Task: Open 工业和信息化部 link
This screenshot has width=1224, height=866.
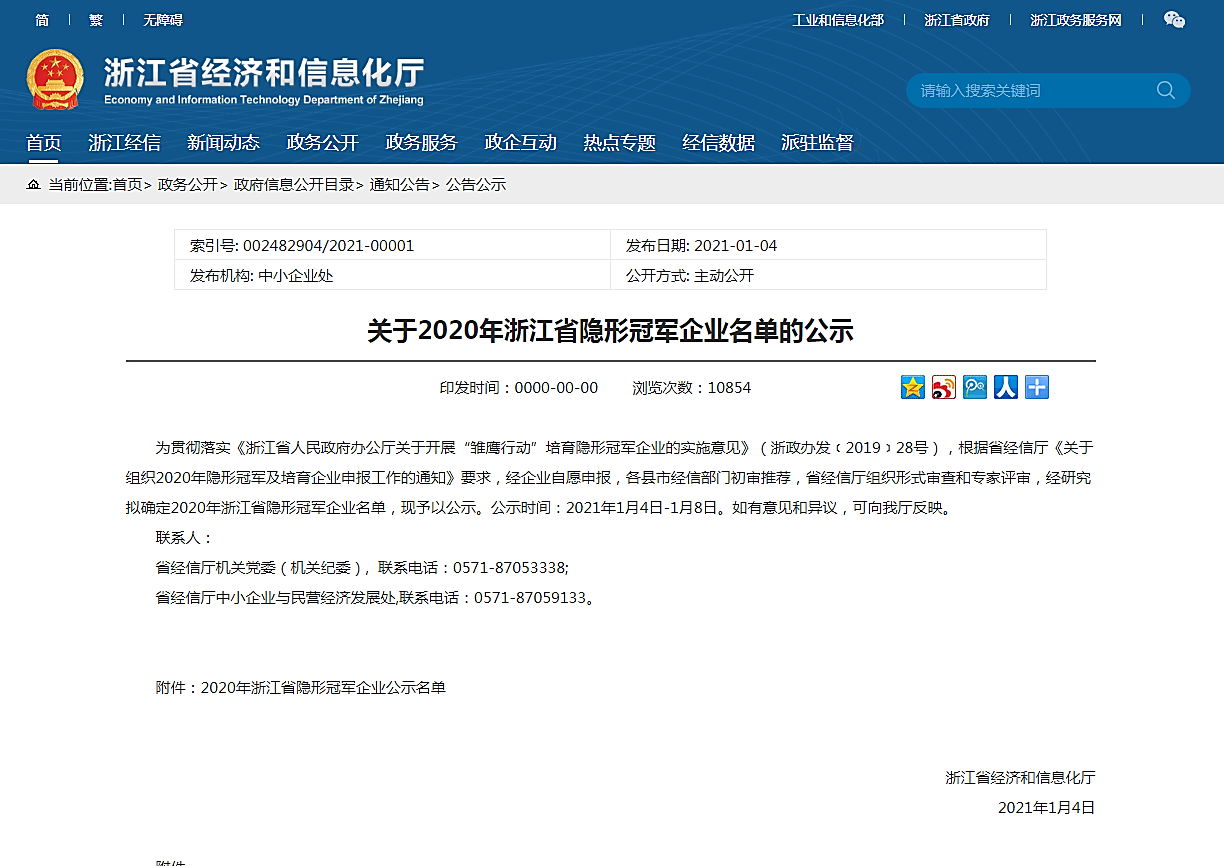Action: [x=838, y=20]
